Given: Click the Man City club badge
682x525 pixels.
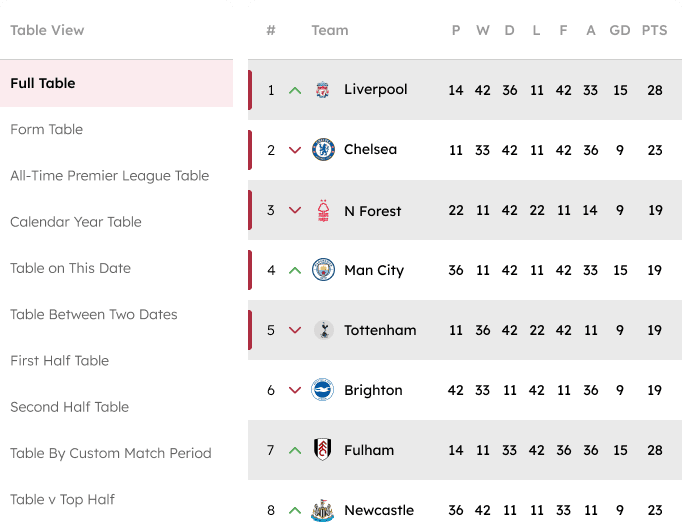Looking at the screenshot, I should [x=323, y=270].
